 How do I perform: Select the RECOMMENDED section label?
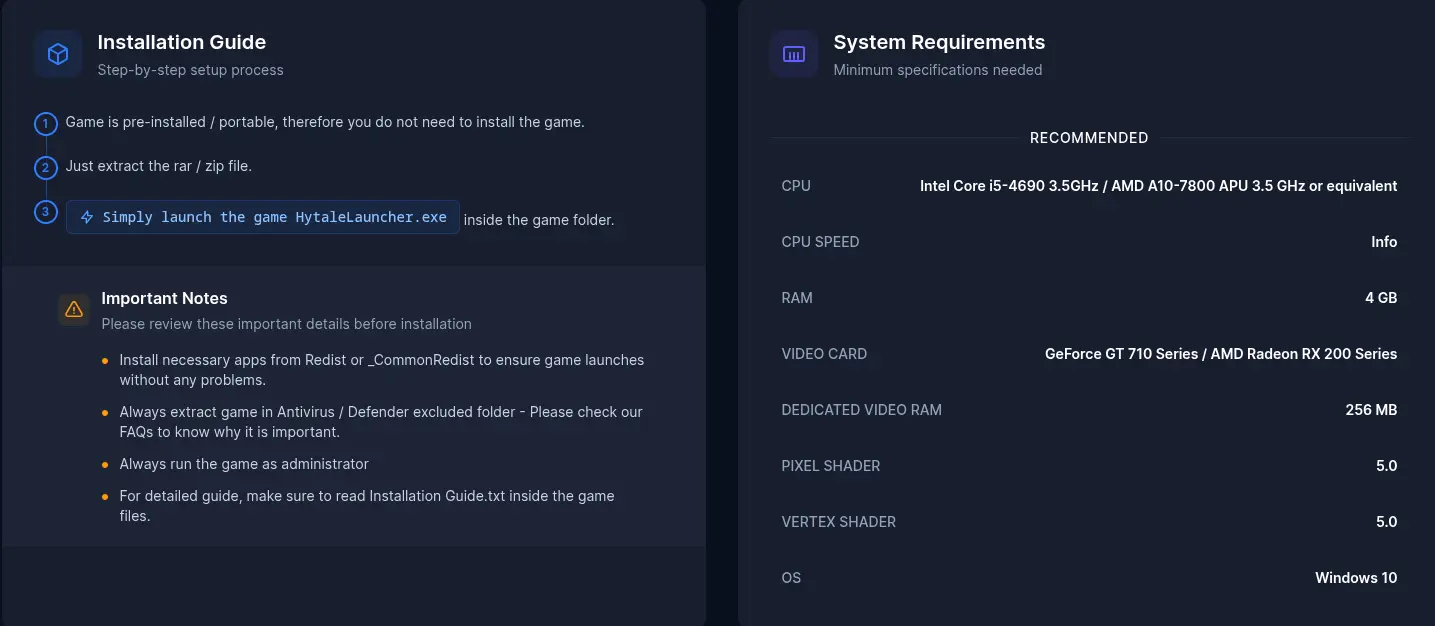[x=1089, y=138]
